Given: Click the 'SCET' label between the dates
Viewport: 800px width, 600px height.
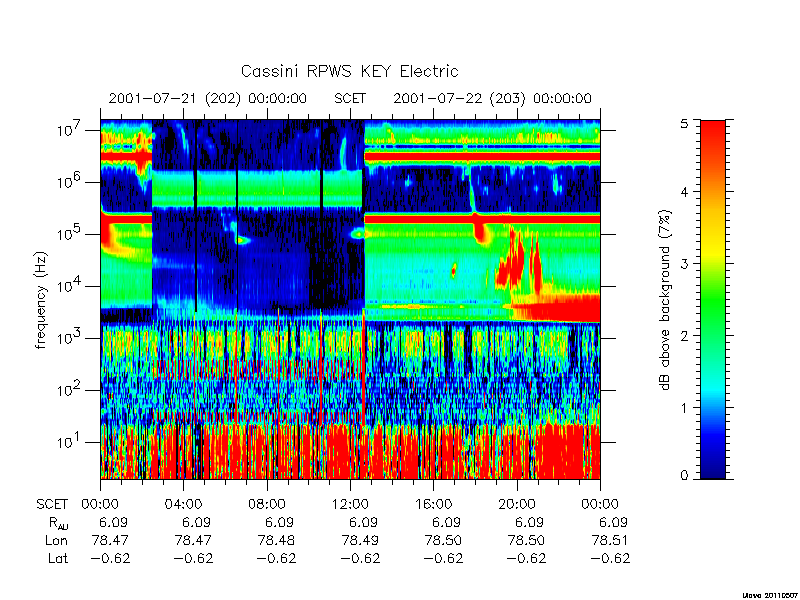Looking at the screenshot, I should [x=350, y=98].
